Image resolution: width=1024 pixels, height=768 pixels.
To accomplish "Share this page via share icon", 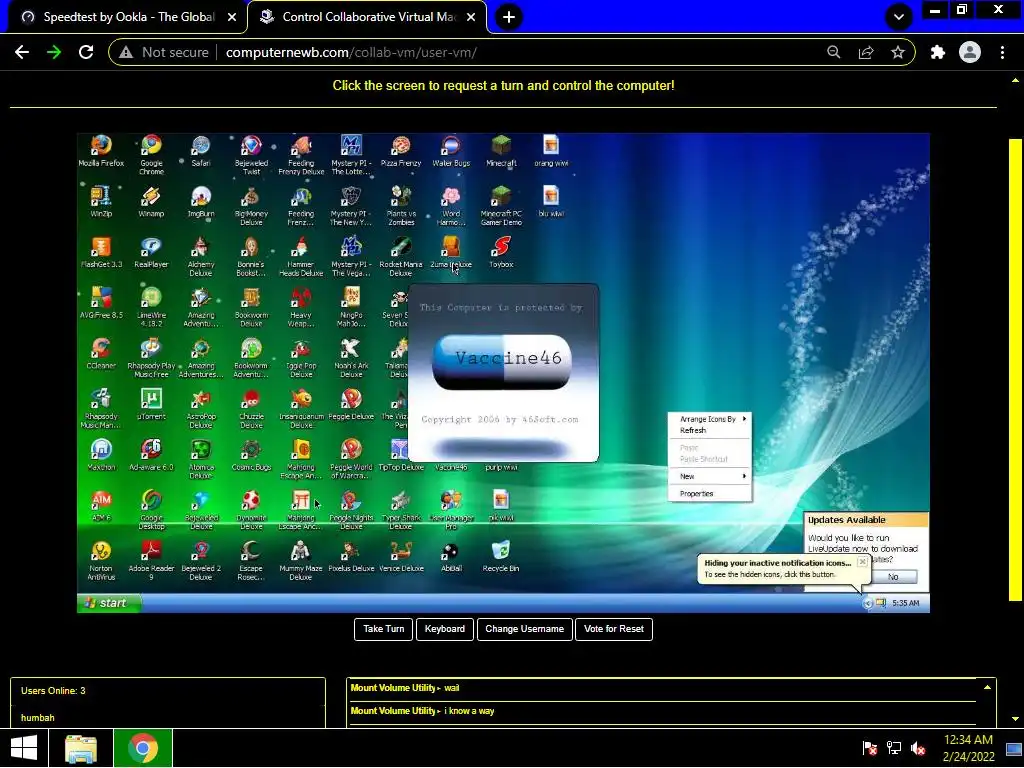I will (866, 52).
